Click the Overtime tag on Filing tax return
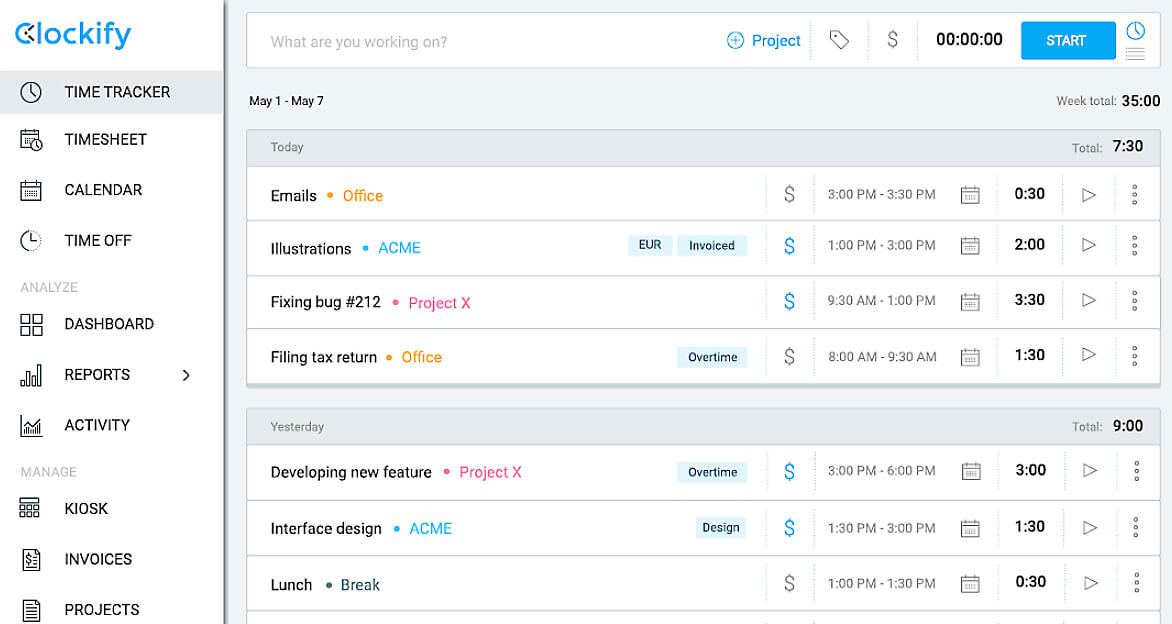The image size is (1172, 624). click(x=712, y=357)
